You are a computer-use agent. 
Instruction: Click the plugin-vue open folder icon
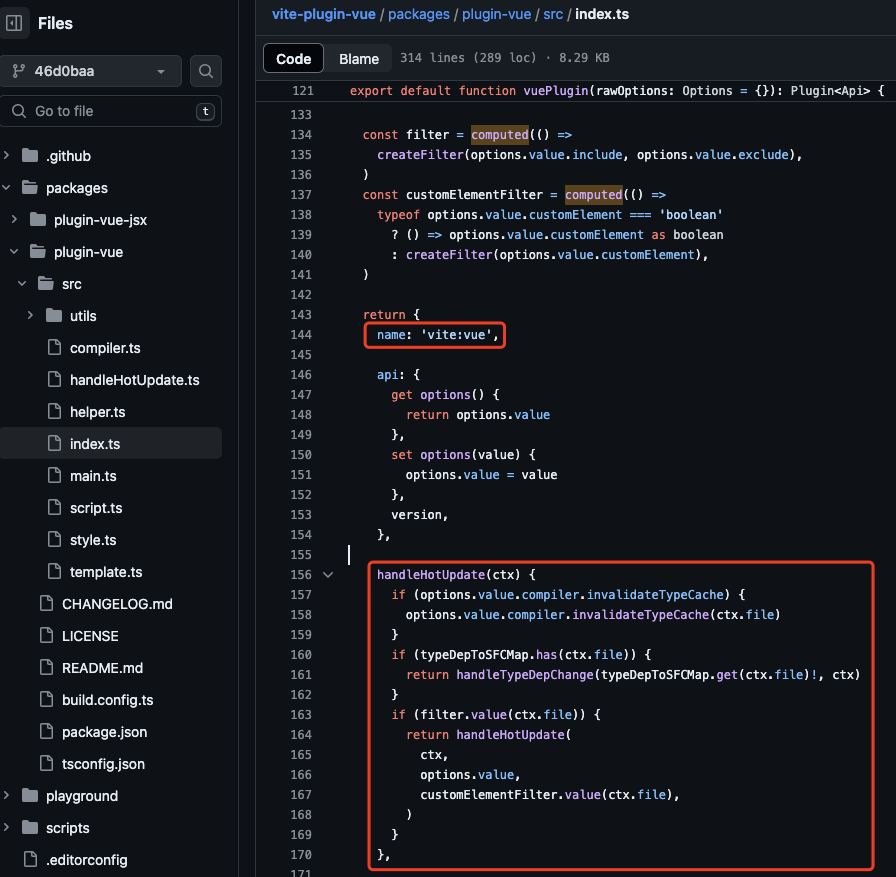pyautogui.click(x=38, y=251)
